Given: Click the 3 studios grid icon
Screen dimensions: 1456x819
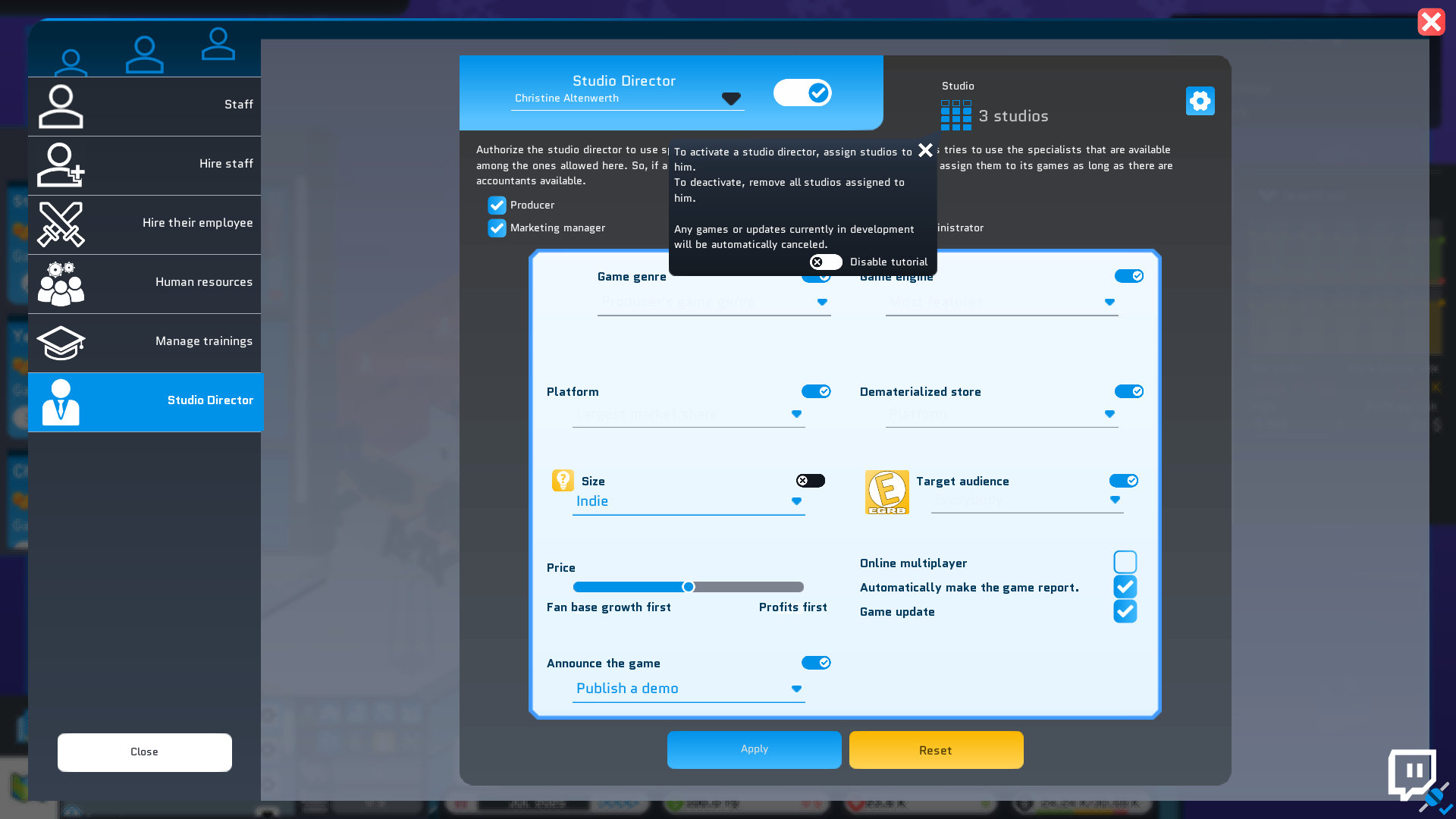Looking at the screenshot, I should point(955,115).
